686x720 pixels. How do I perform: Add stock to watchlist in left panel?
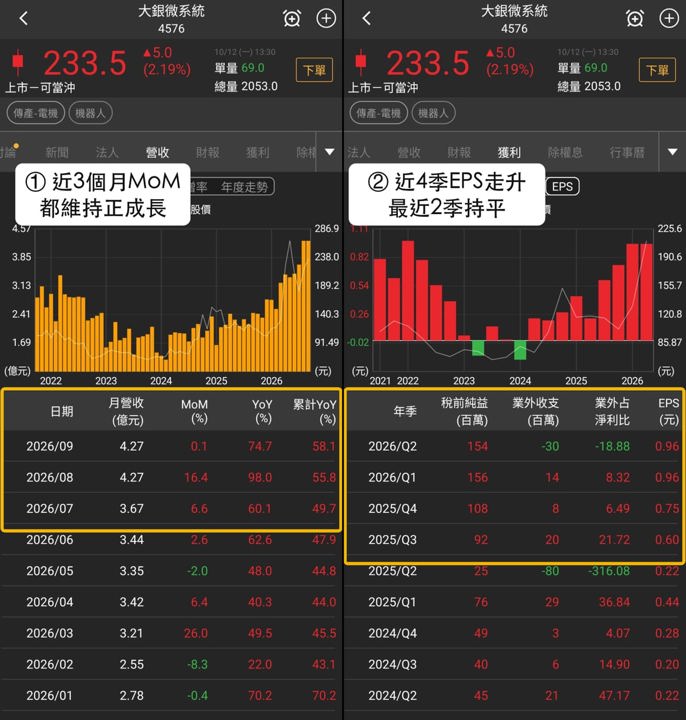(326, 18)
